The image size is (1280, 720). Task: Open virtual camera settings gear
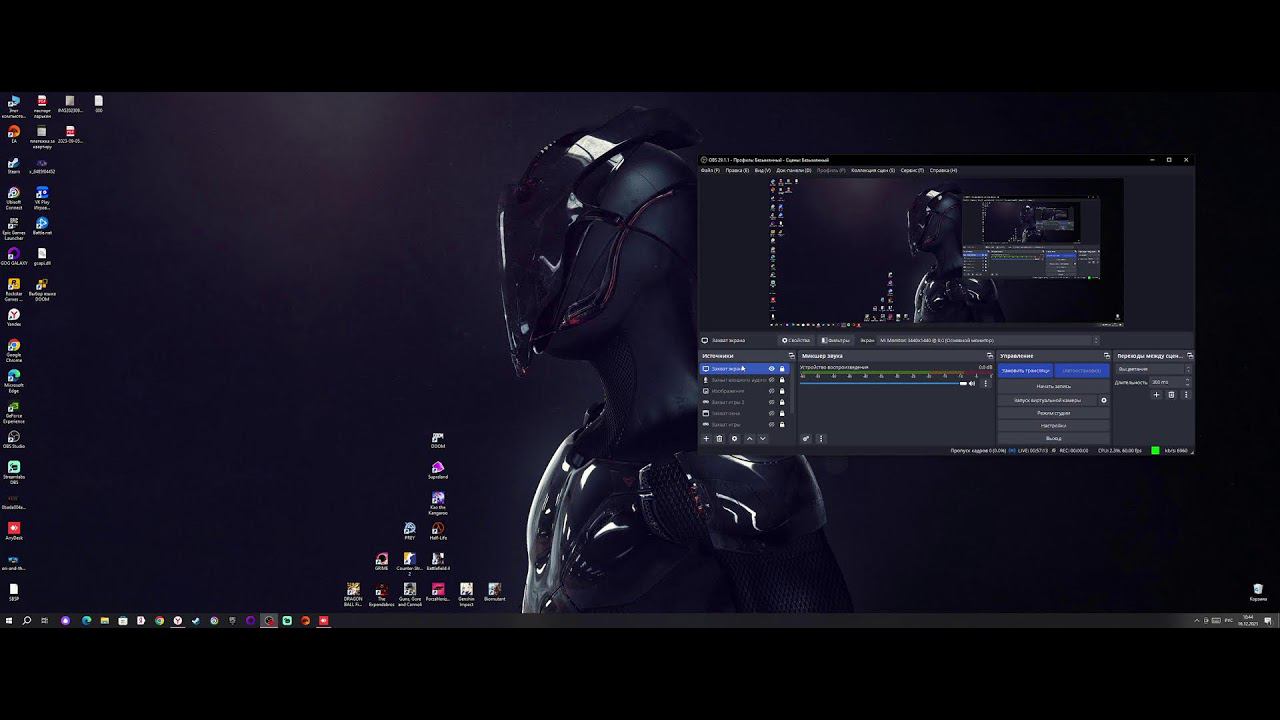(1104, 400)
